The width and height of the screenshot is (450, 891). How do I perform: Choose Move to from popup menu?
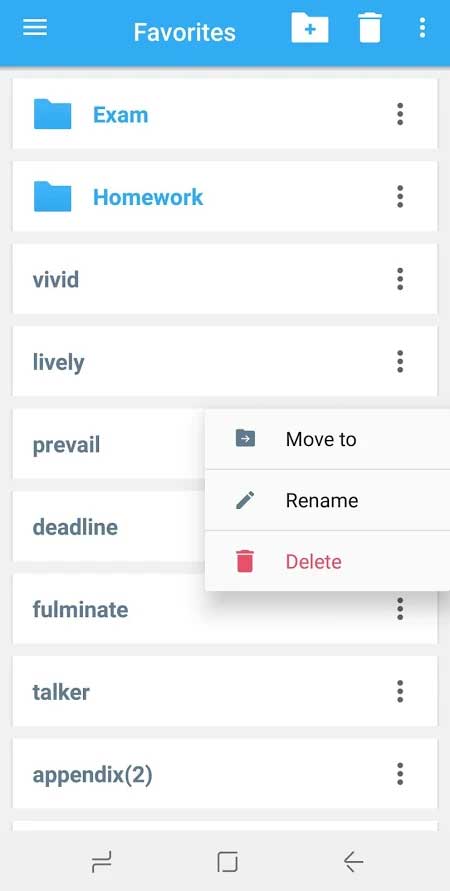327,439
